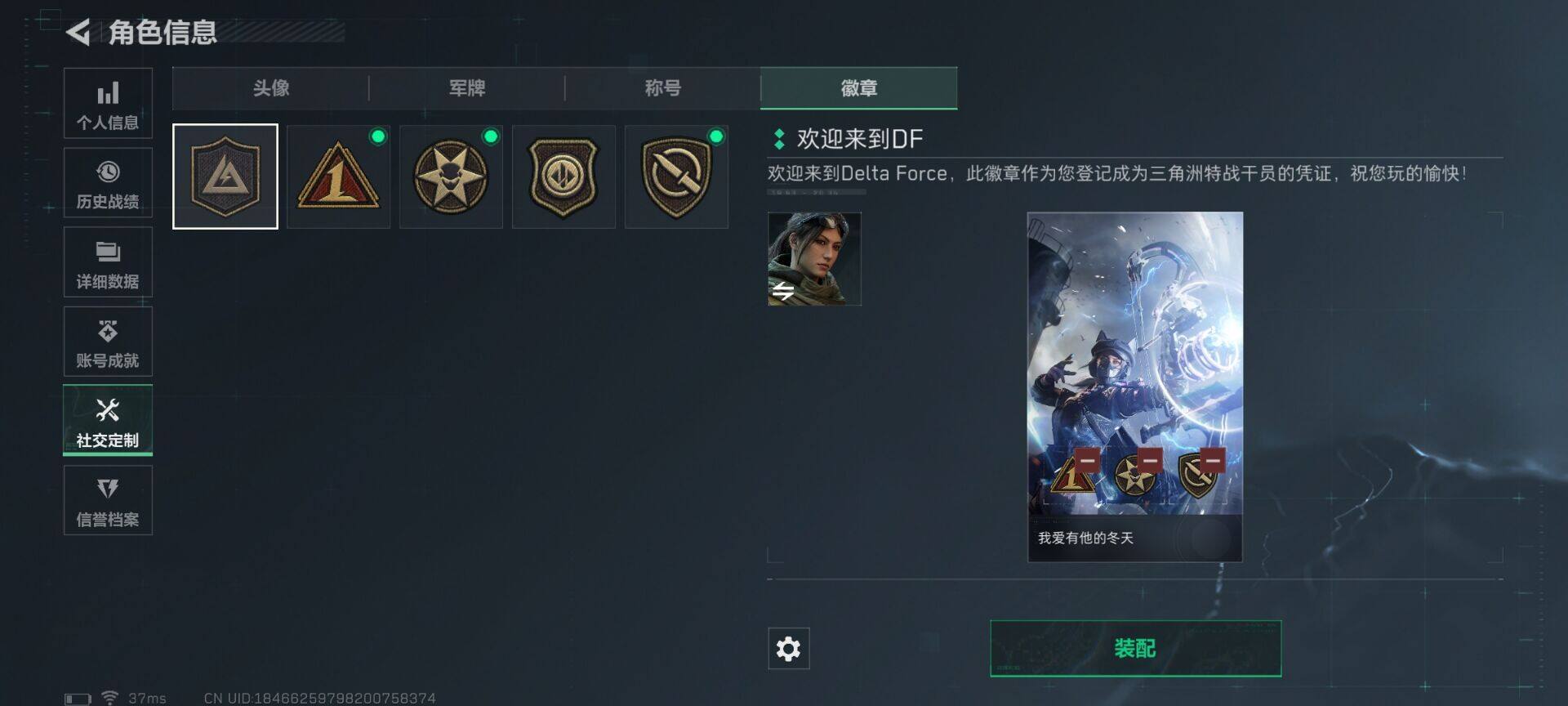Select the star skull round badge

pyautogui.click(x=451, y=176)
